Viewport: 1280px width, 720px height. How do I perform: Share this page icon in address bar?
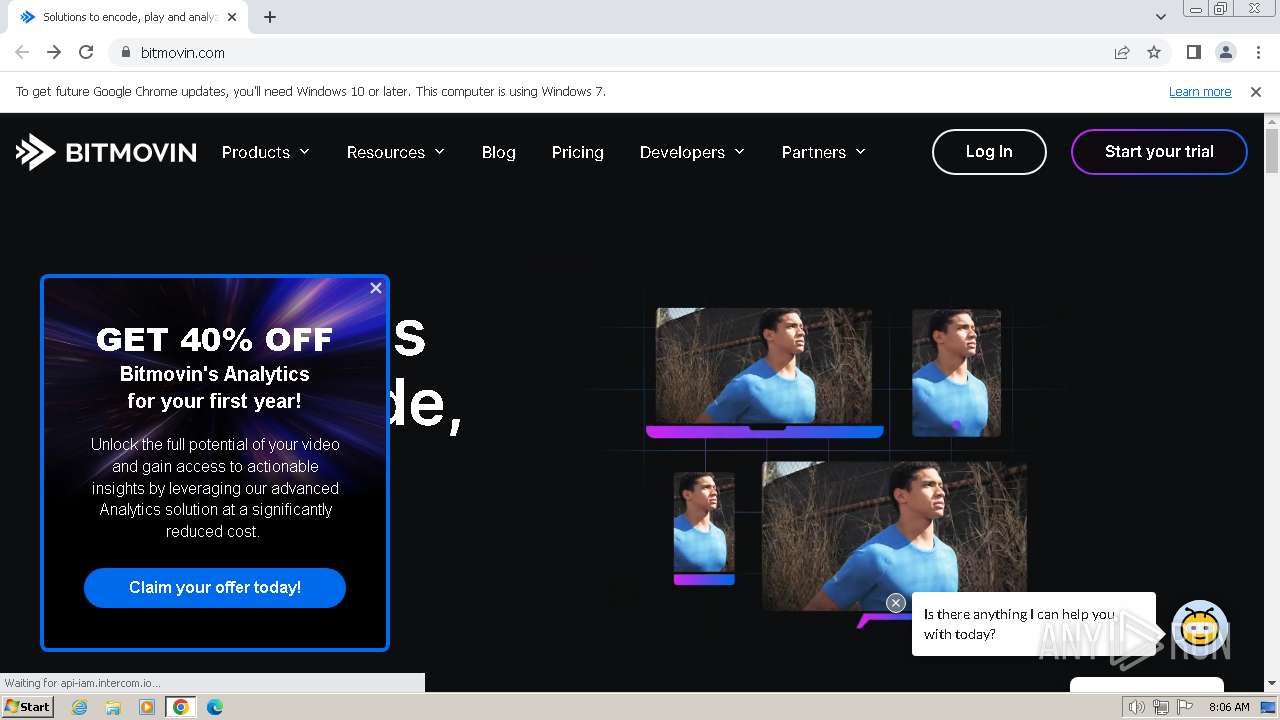point(1122,53)
